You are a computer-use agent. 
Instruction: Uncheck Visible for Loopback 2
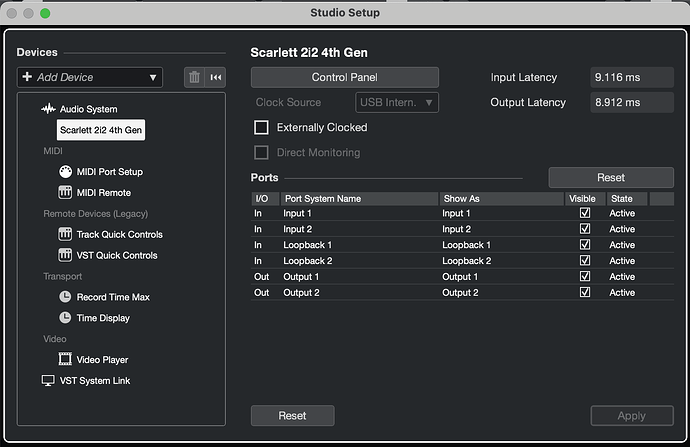(585, 260)
